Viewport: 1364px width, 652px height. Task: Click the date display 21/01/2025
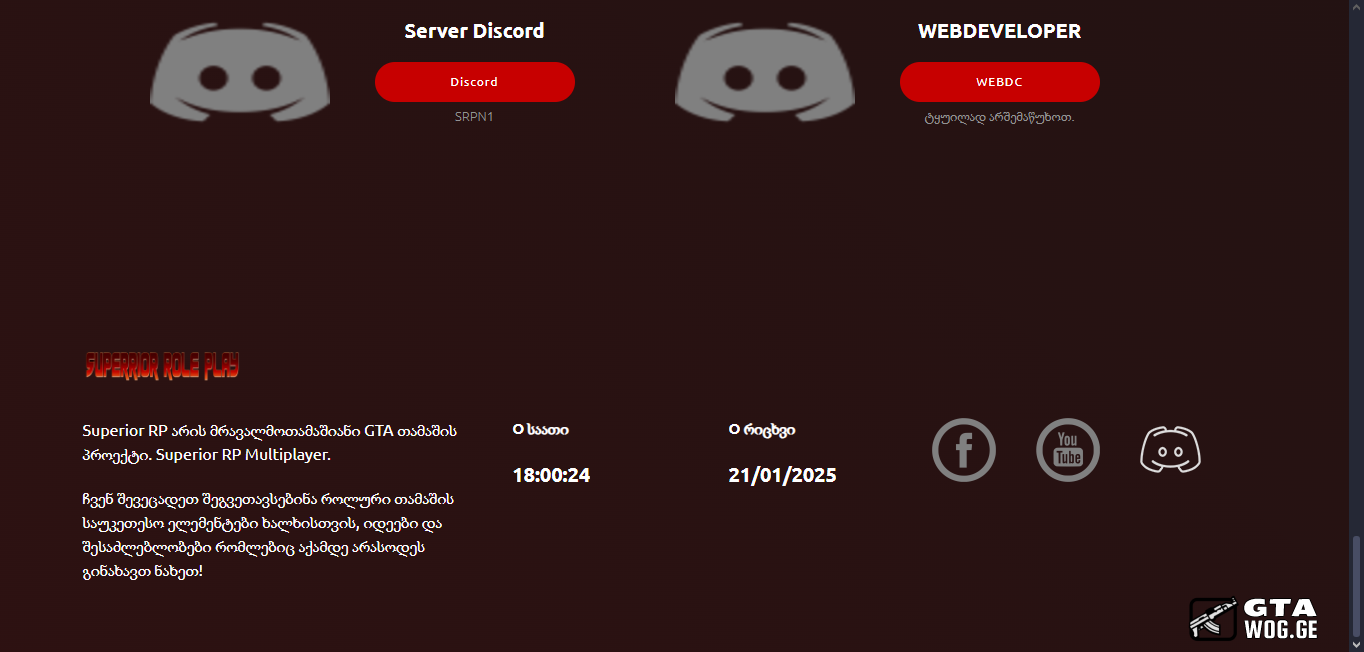click(x=782, y=476)
